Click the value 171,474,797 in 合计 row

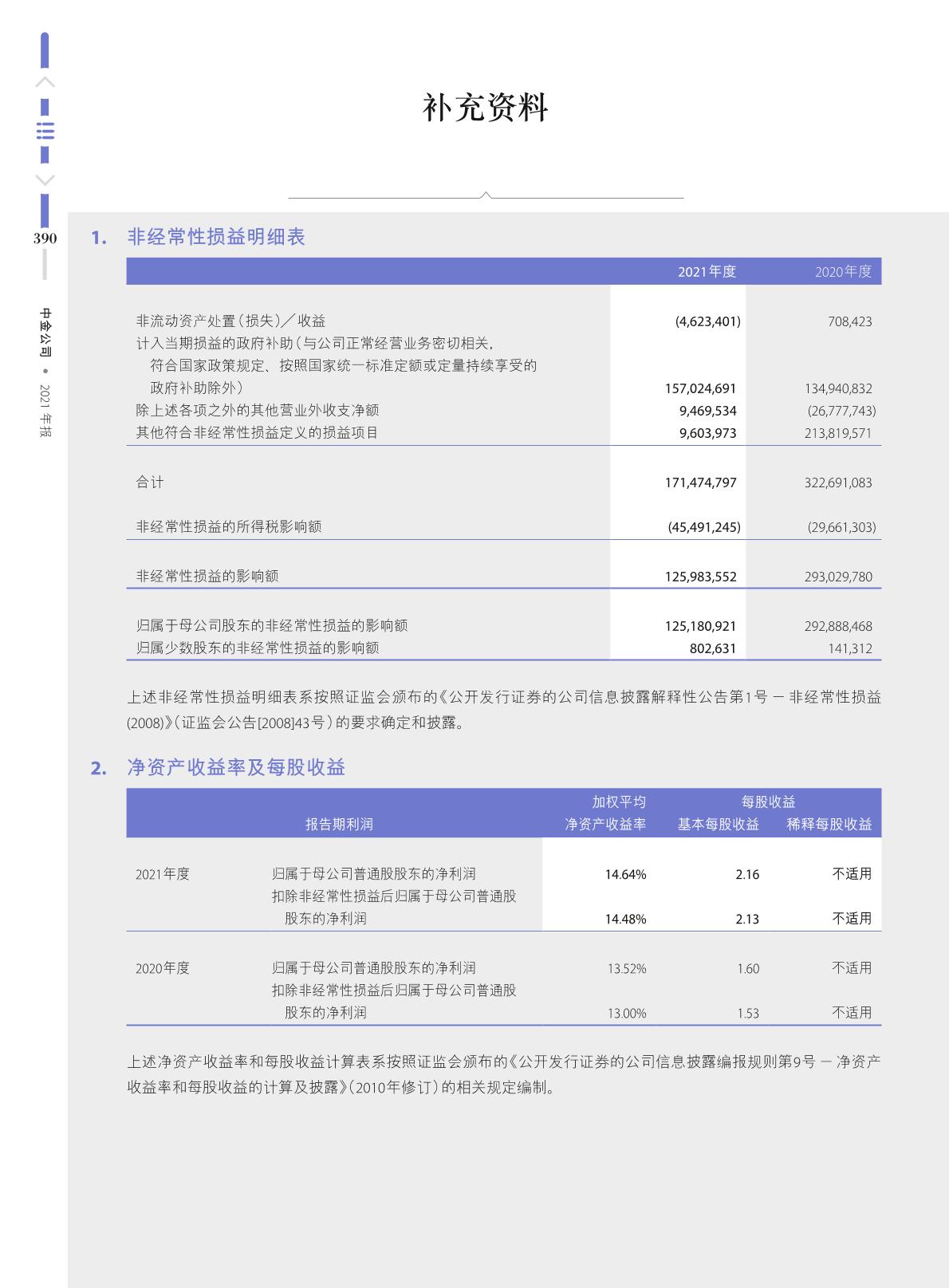coord(700,483)
